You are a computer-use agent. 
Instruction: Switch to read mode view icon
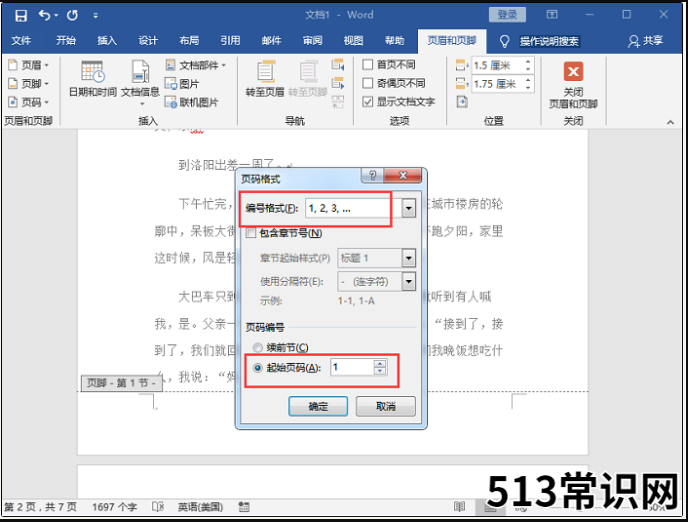click(x=459, y=507)
